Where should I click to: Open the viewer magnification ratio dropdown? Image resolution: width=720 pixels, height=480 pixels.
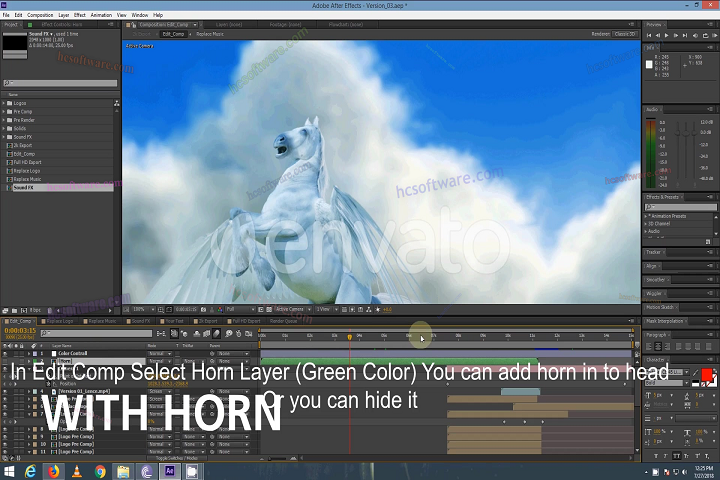(143, 310)
